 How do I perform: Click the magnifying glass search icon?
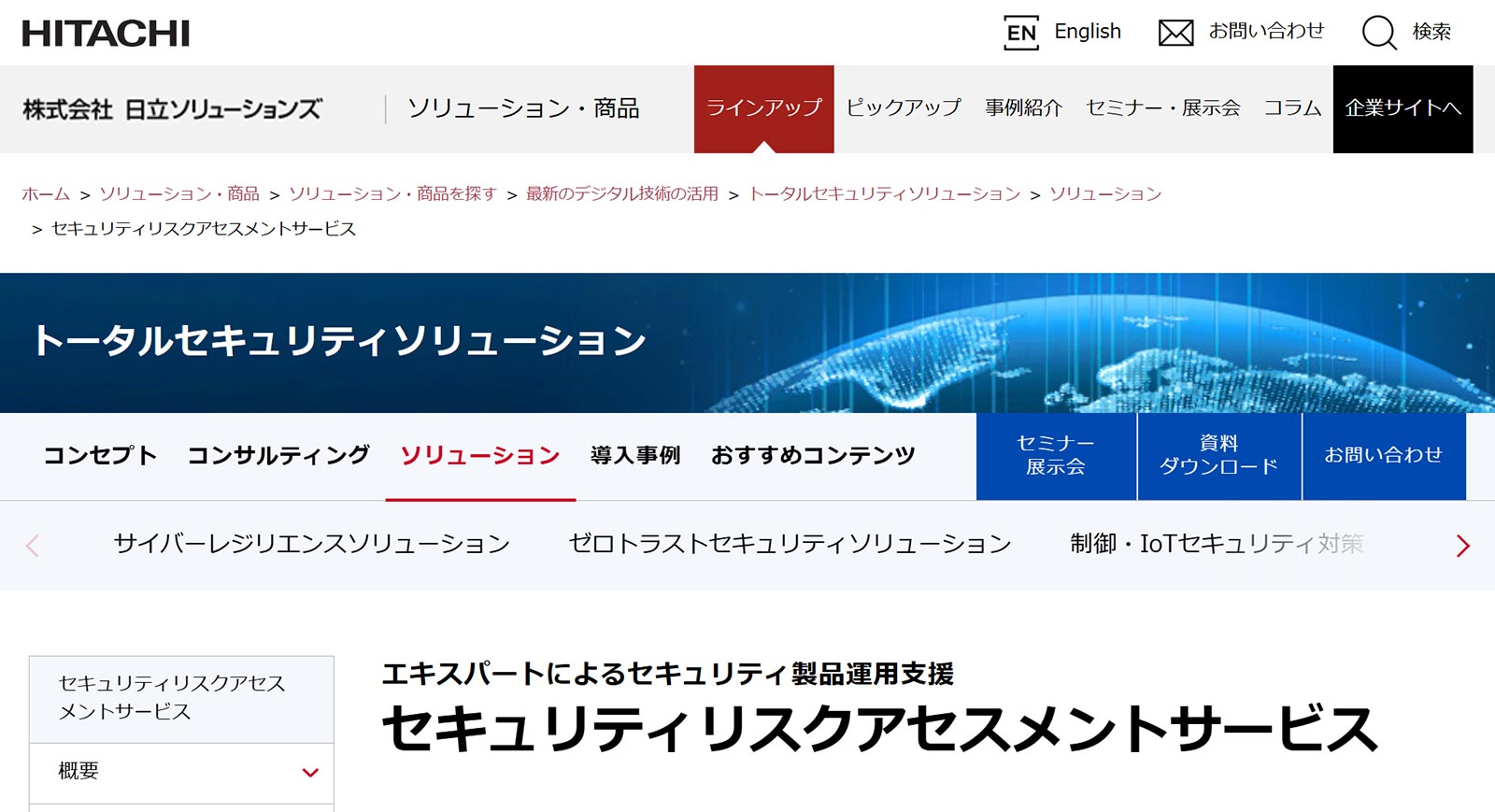pos(1379,33)
